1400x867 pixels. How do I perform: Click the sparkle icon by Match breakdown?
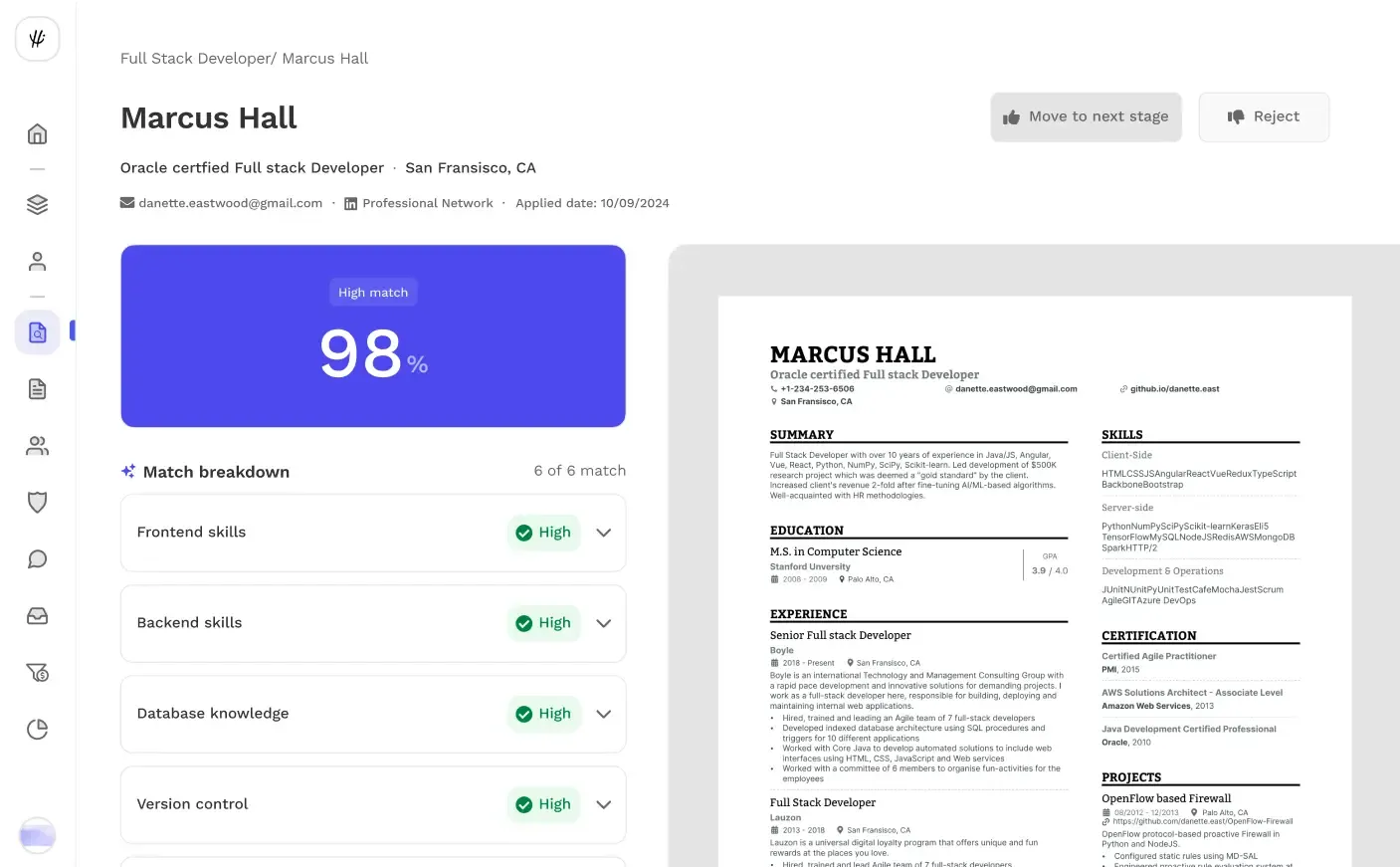[x=128, y=472]
